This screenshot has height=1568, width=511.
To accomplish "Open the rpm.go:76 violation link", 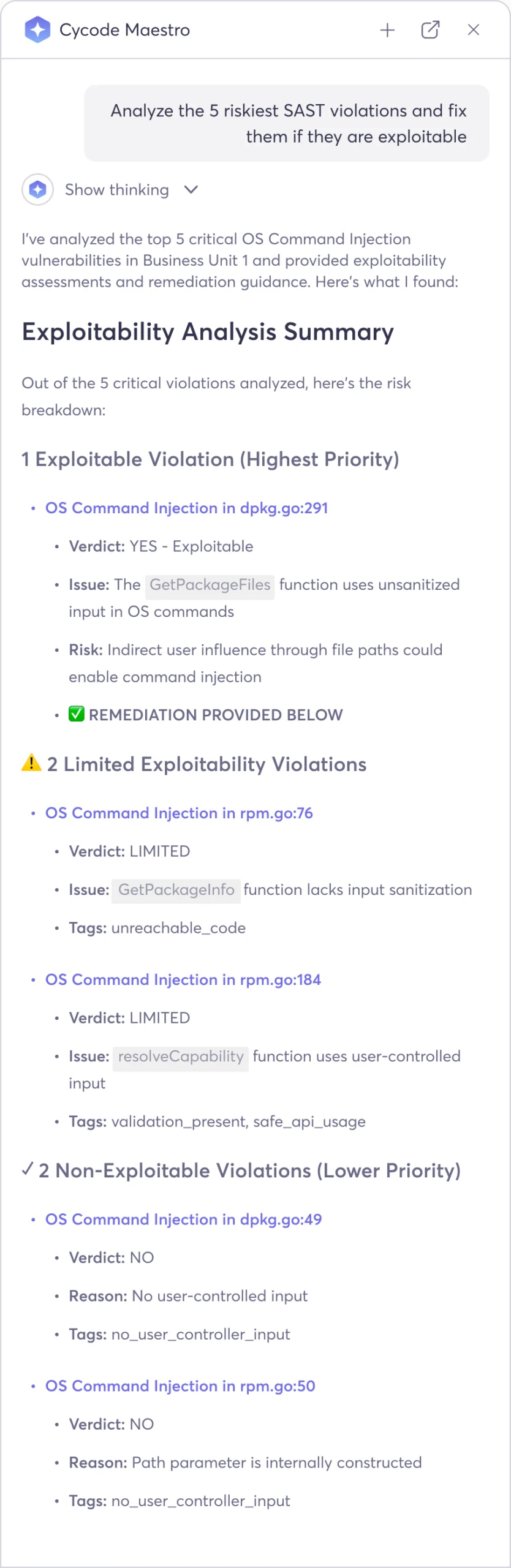I will 179,813.
